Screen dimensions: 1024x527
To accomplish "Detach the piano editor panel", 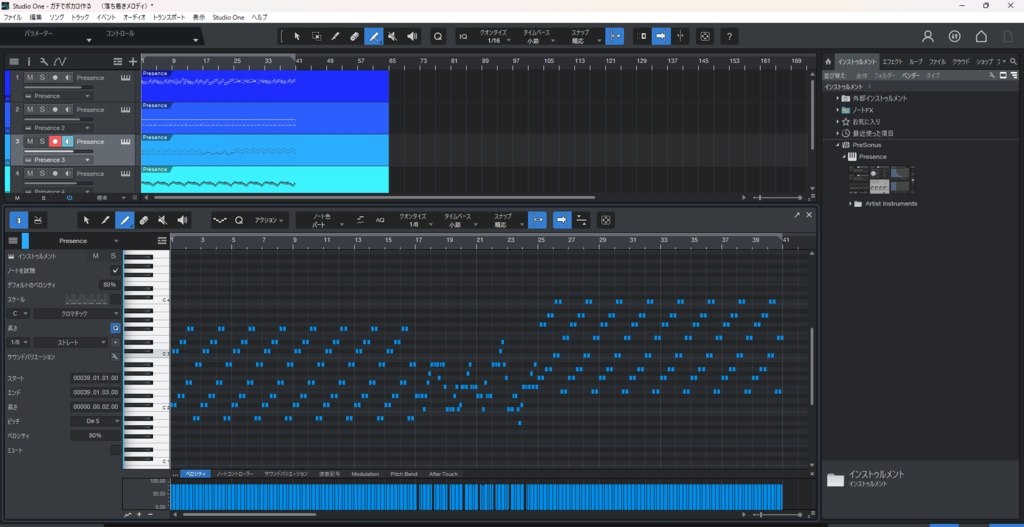I will coord(797,215).
